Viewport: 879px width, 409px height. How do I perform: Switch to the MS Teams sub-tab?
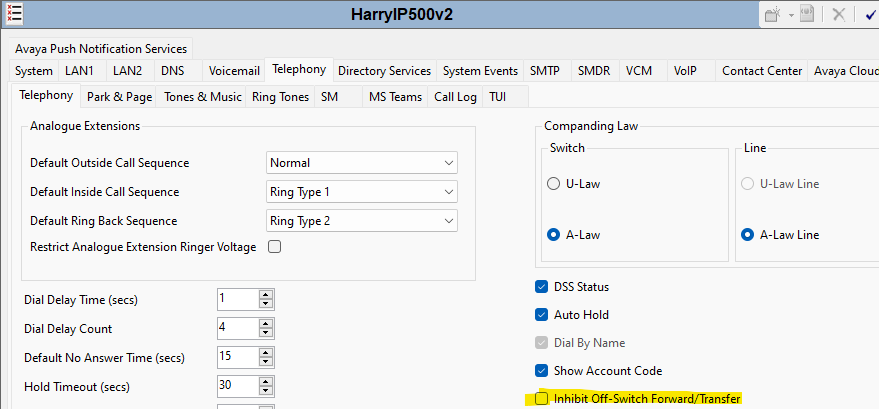click(395, 97)
